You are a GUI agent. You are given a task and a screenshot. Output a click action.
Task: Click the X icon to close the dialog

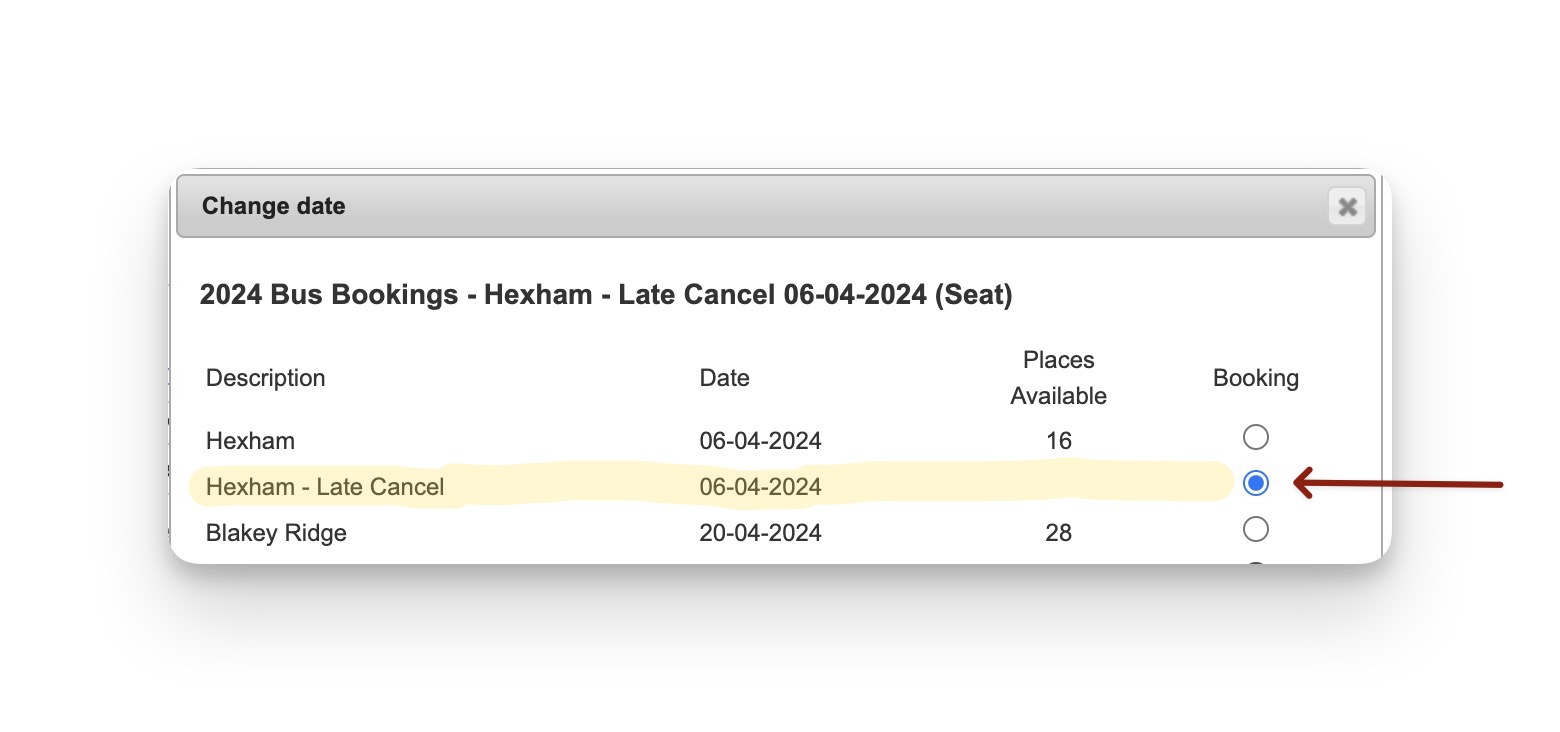[1347, 207]
